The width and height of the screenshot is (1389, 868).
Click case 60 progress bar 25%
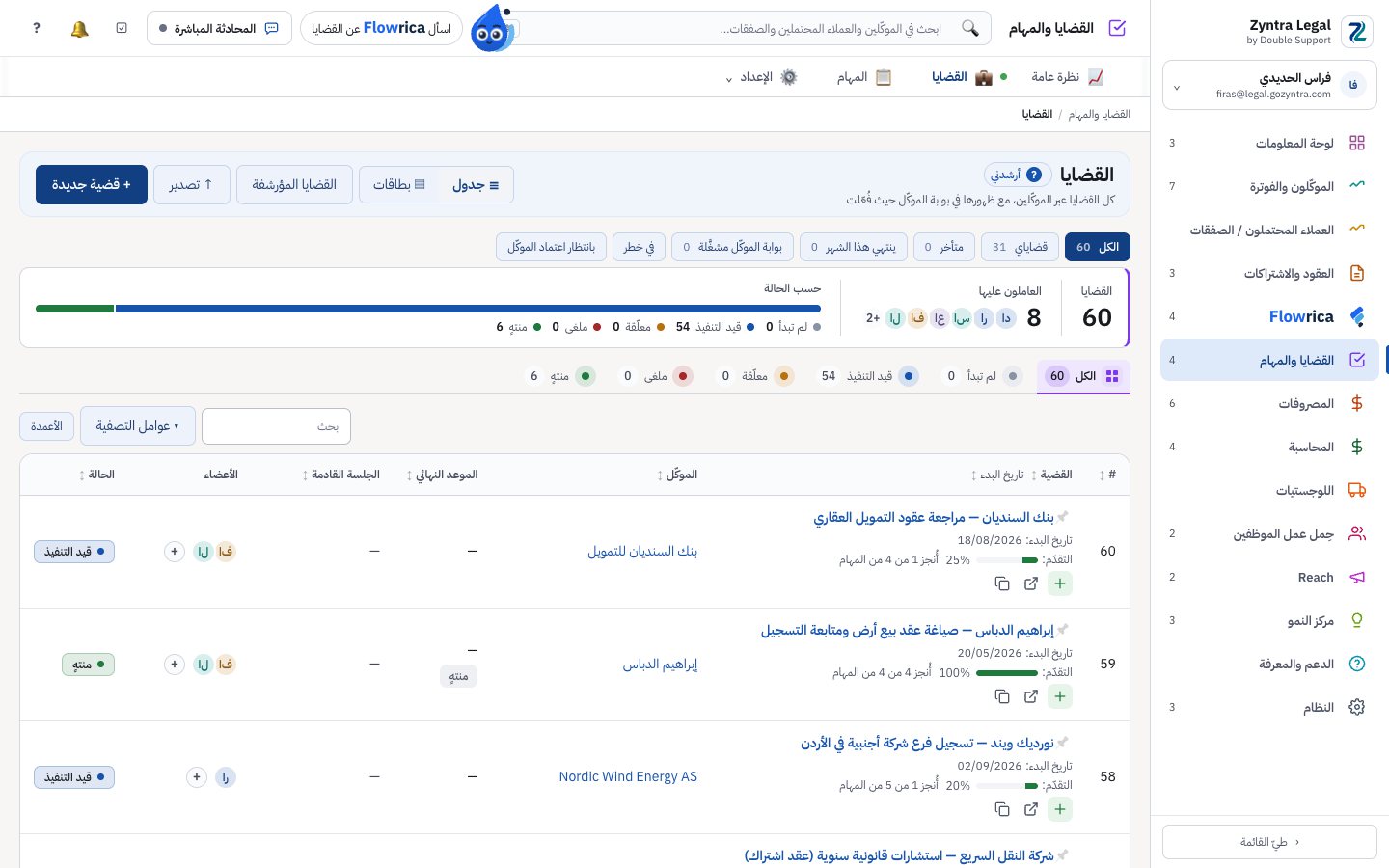click(1008, 560)
